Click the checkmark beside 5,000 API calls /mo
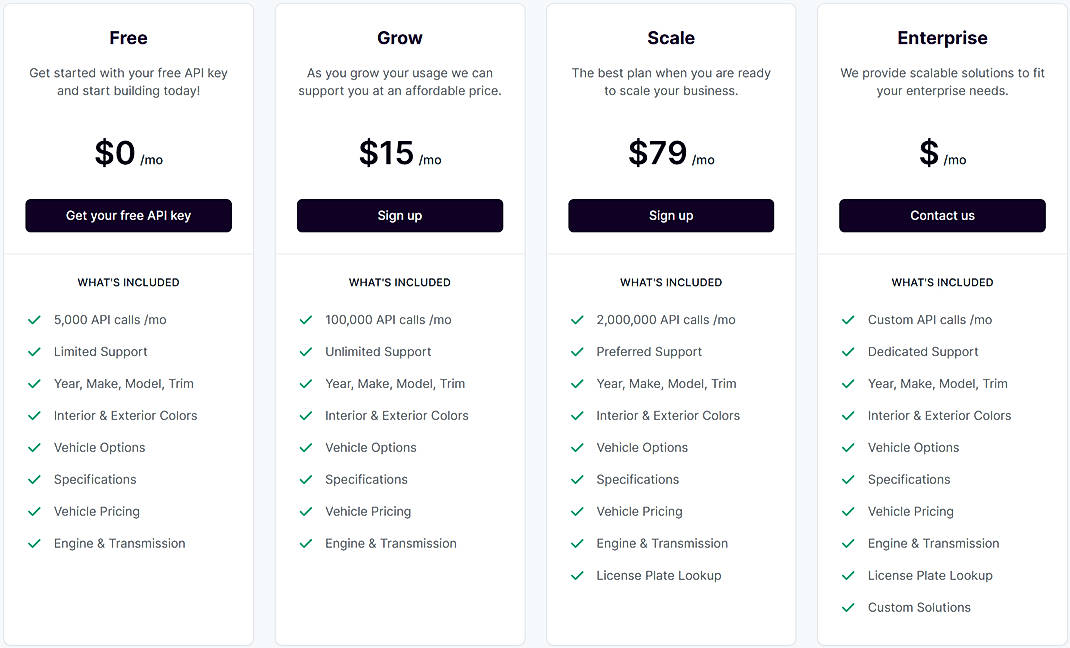 click(34, 319)
